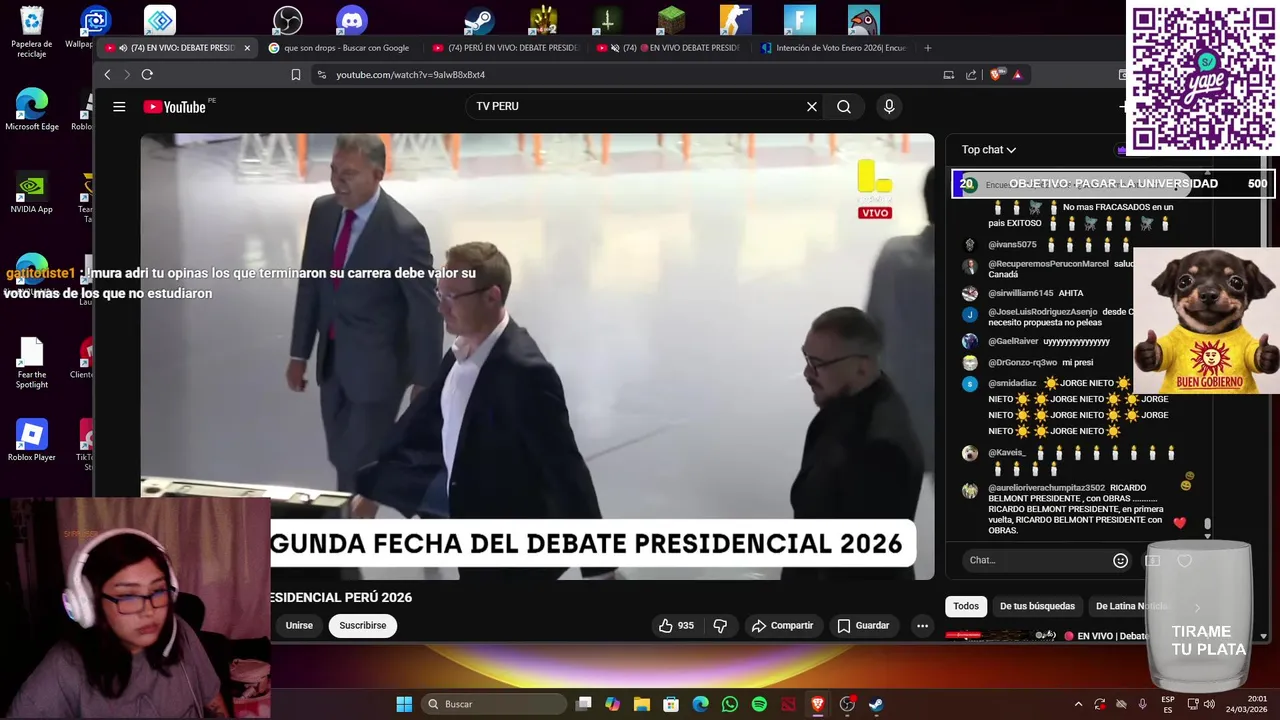Expand the Top chat dropdown

coord(989,150)
